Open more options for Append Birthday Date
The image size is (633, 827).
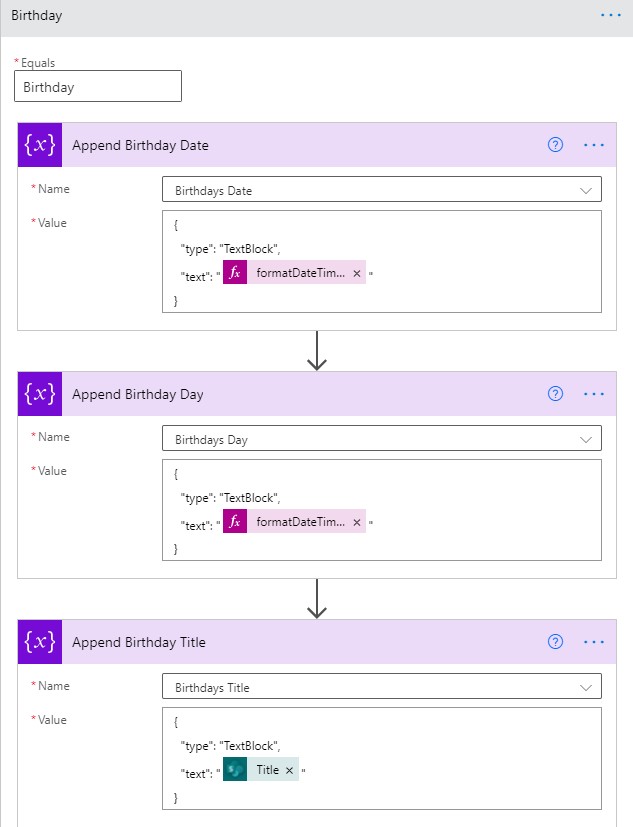(594, 145)
